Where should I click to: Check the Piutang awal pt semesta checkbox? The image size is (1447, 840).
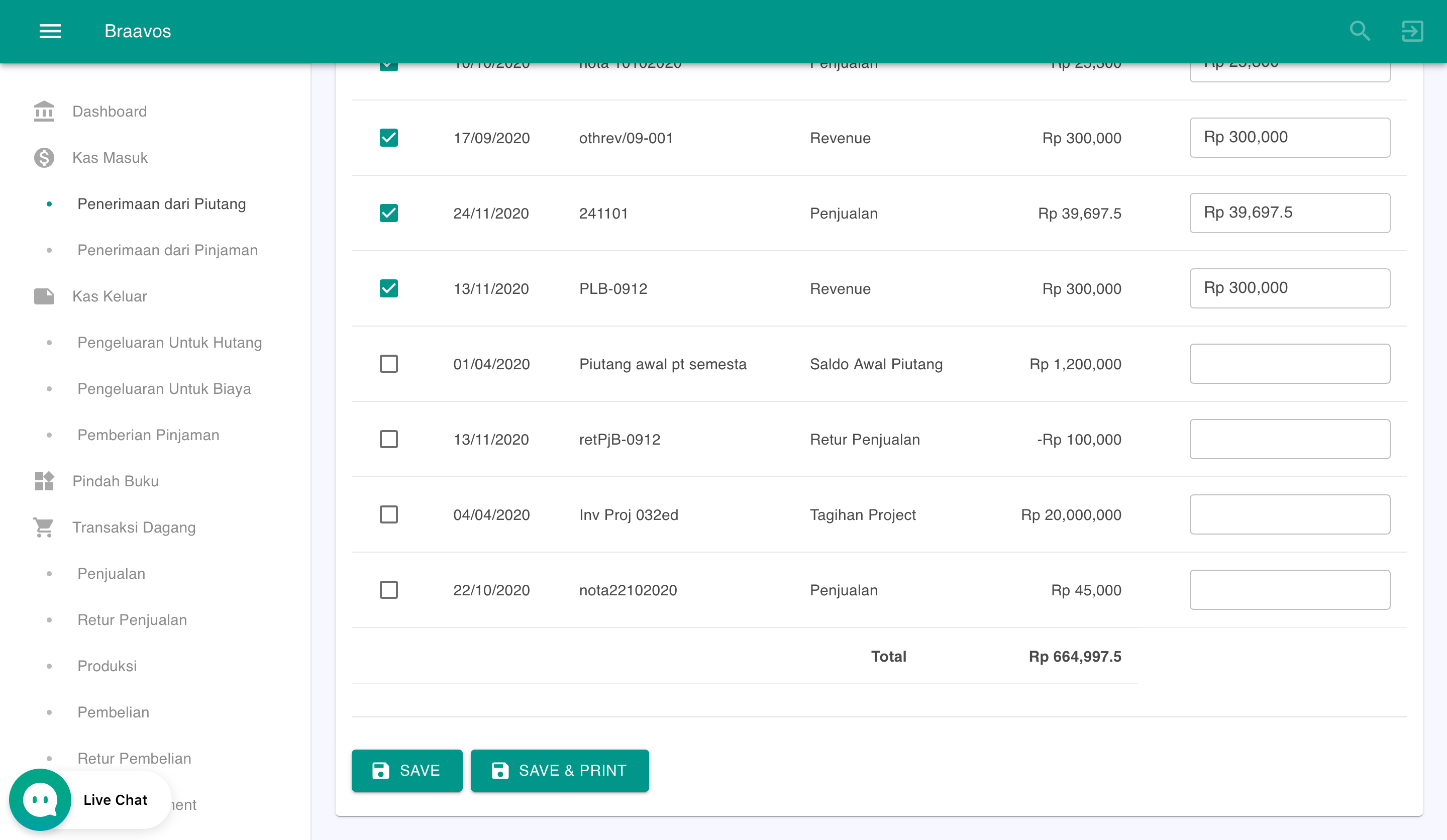[x=389, y=364]
